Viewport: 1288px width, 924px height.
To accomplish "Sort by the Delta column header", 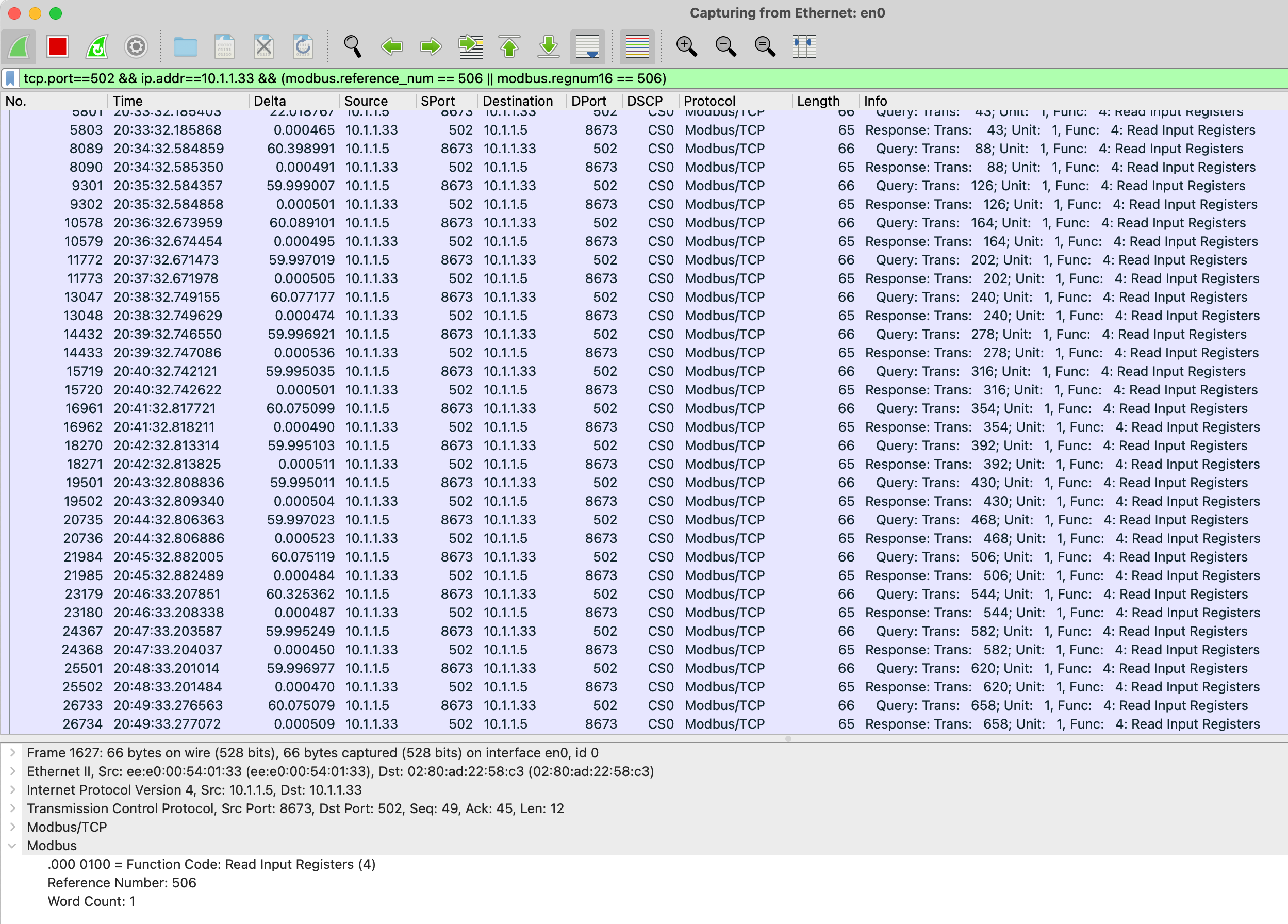I will coord(270,101).
